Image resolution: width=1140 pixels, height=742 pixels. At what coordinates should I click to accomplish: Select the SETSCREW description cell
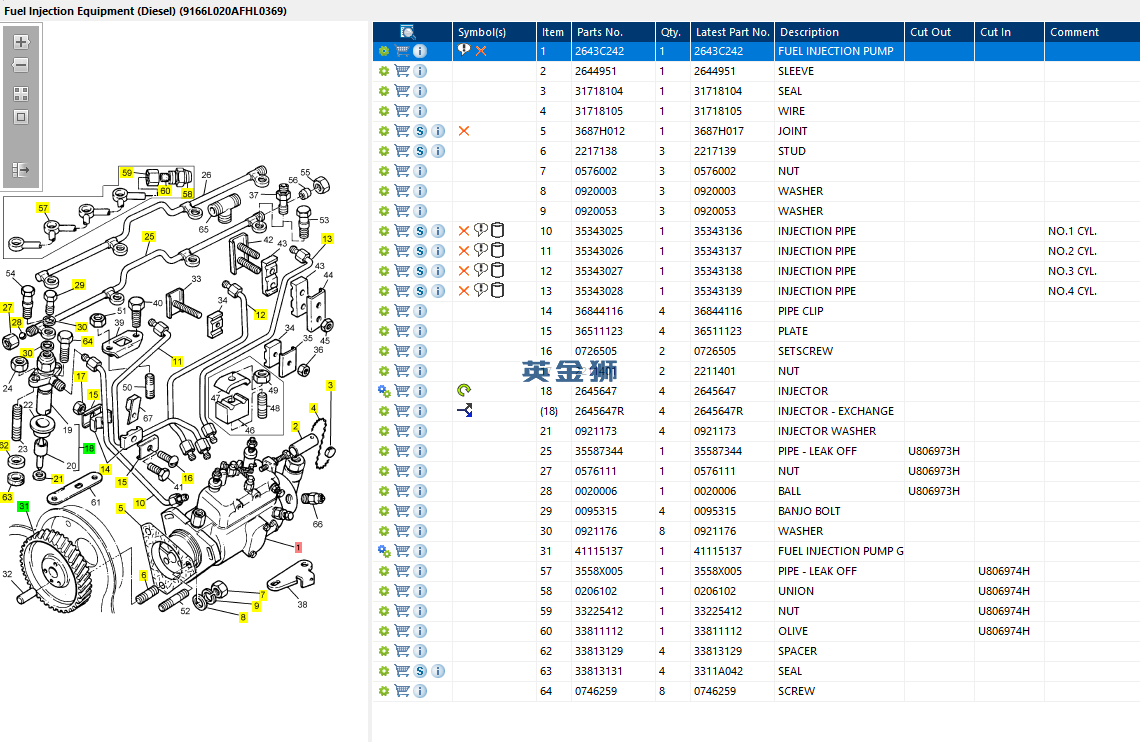tap(839, 351)
